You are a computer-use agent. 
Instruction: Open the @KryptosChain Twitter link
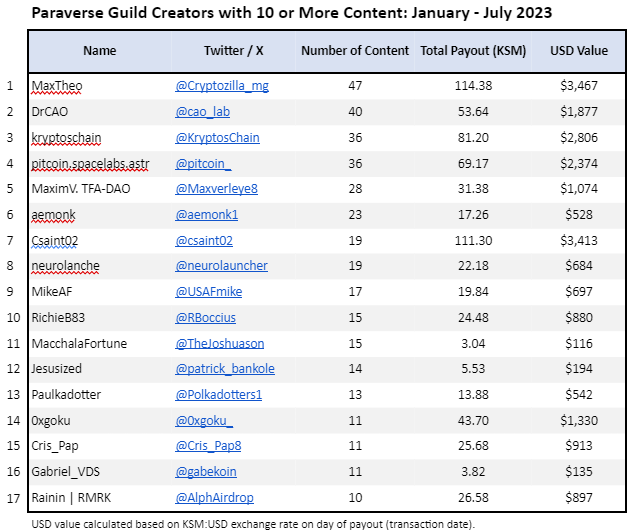[217, 138]
